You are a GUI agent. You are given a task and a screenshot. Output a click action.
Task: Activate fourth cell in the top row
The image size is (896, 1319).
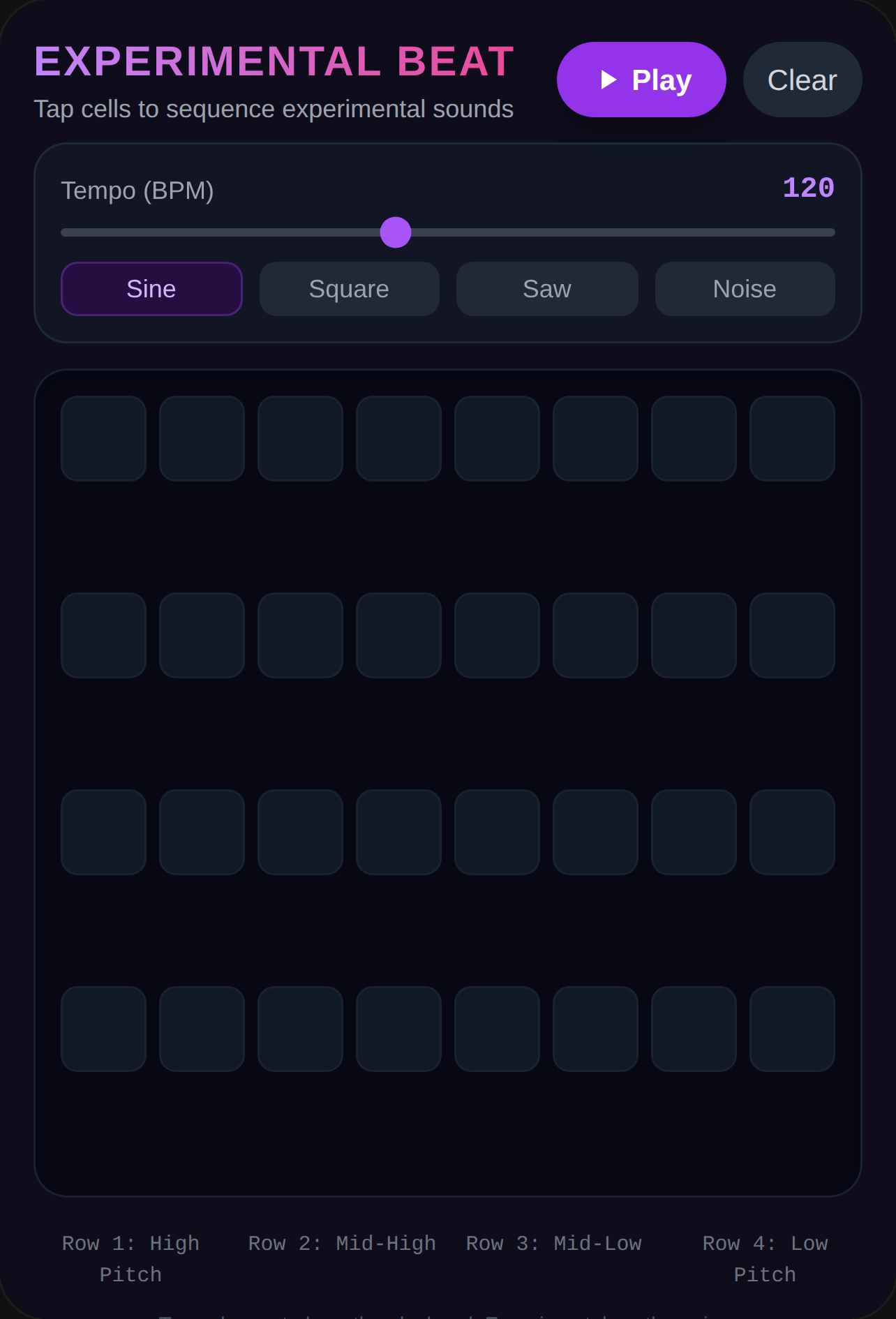pos(399,438)
